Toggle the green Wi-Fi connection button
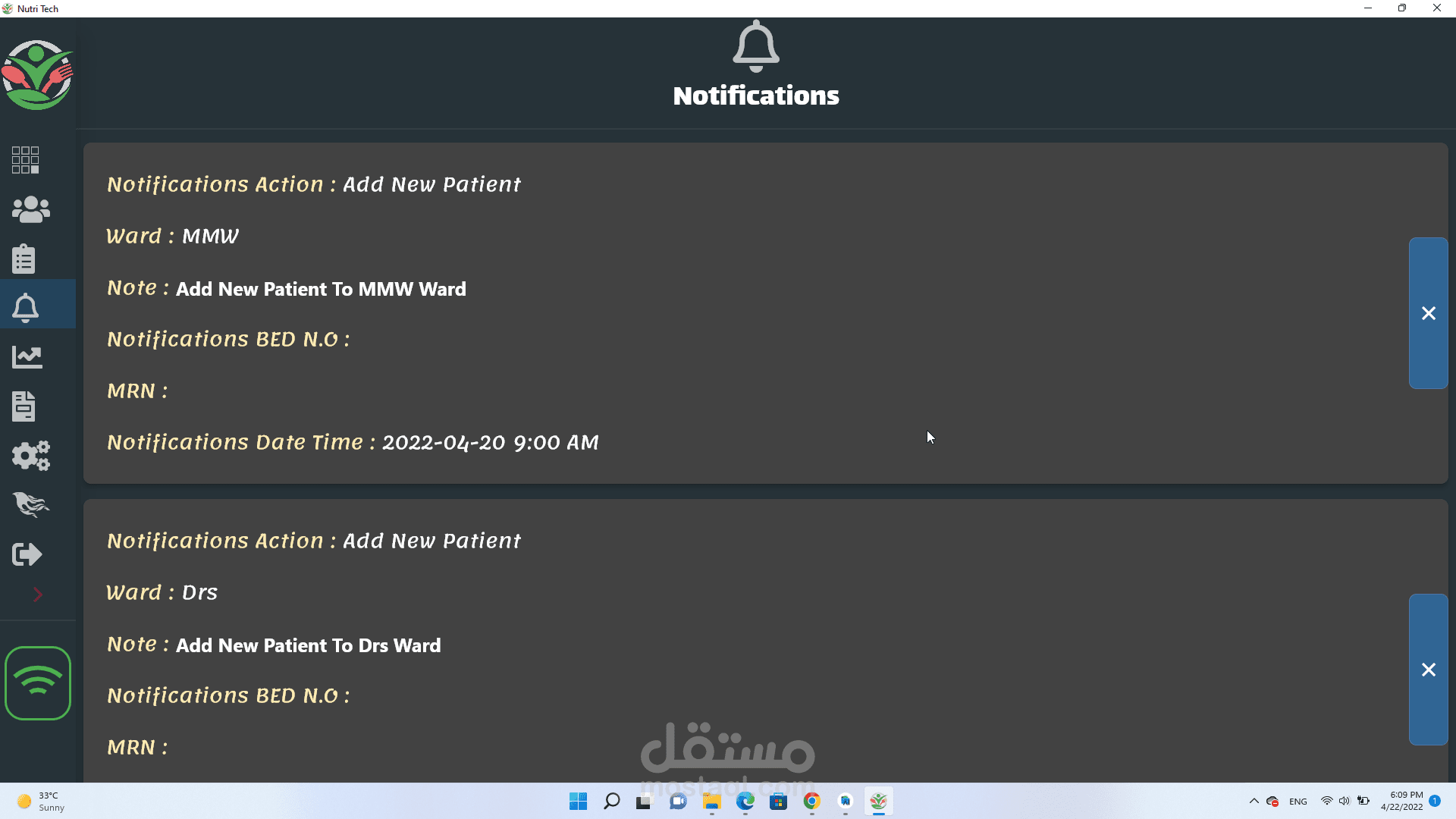The height and width of the screenshot is (819, 1456). 38,682
